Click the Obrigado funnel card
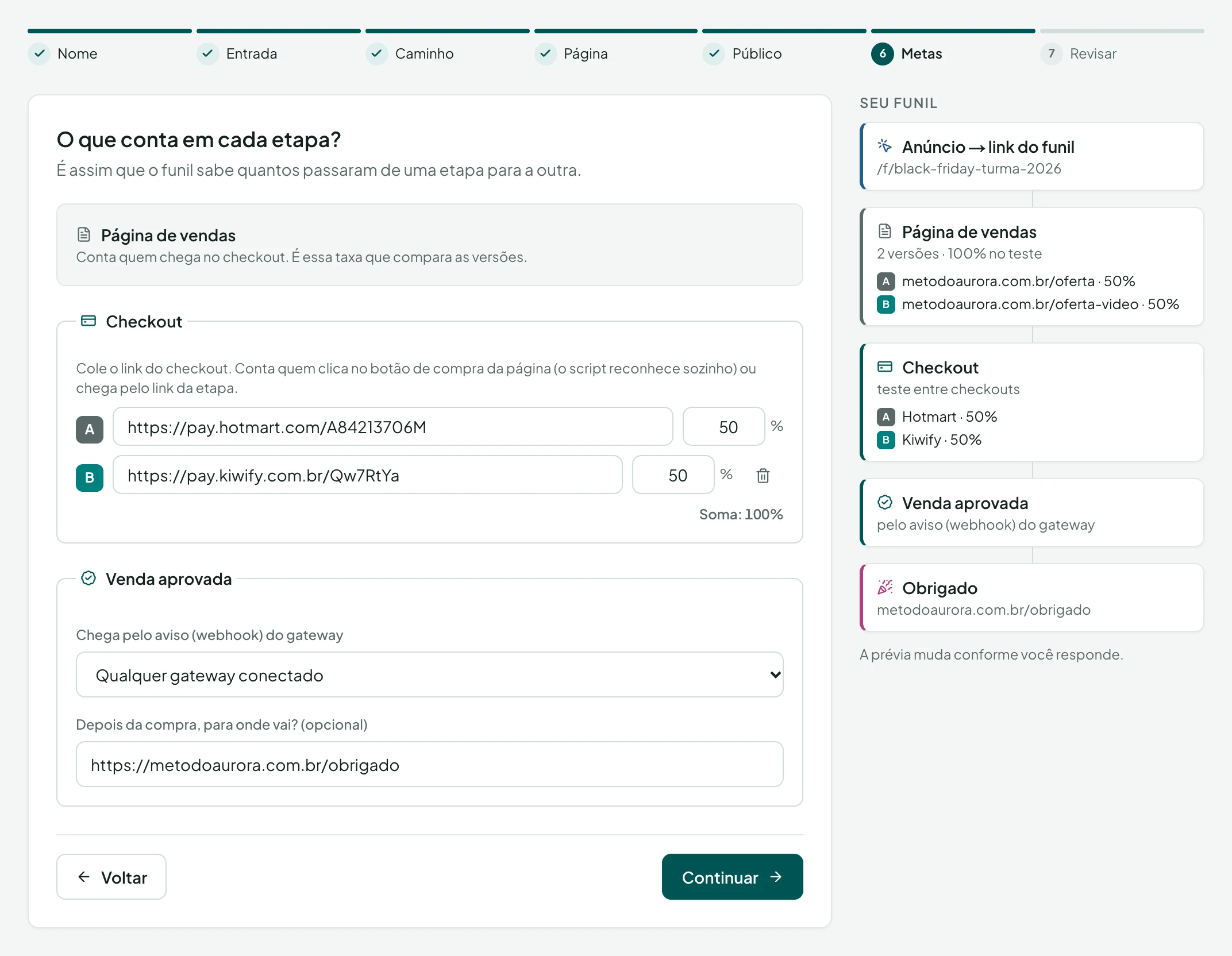The height and width of the screenshot is (956, 1232). 1031,597
